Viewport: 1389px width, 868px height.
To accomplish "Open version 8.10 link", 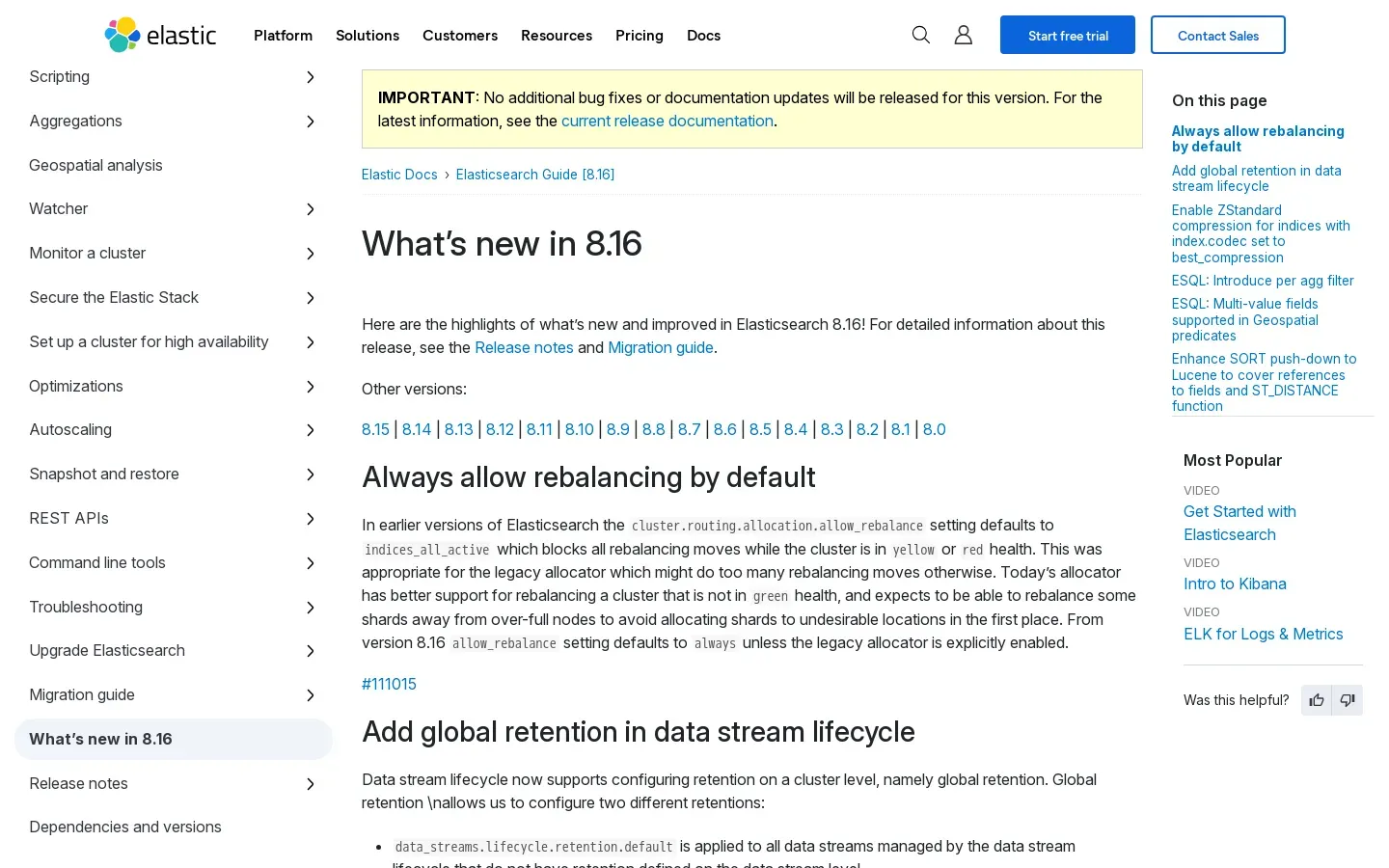I will (580, 430).
